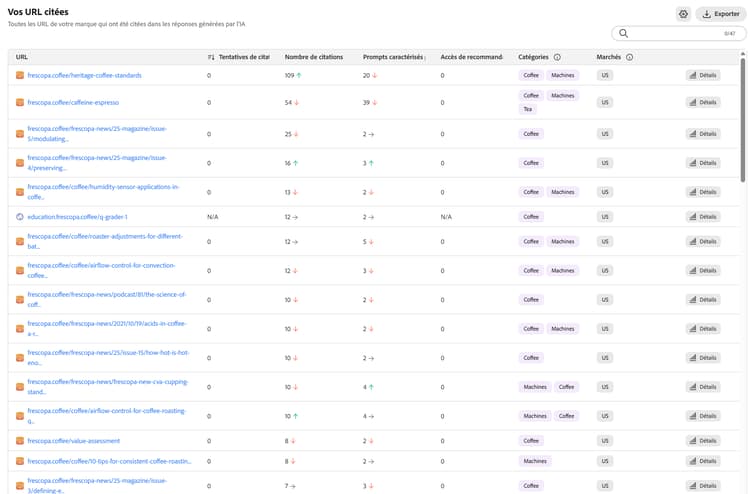
Task: Click page icon beside how-hot-is-hot URL
Action: 20,358
